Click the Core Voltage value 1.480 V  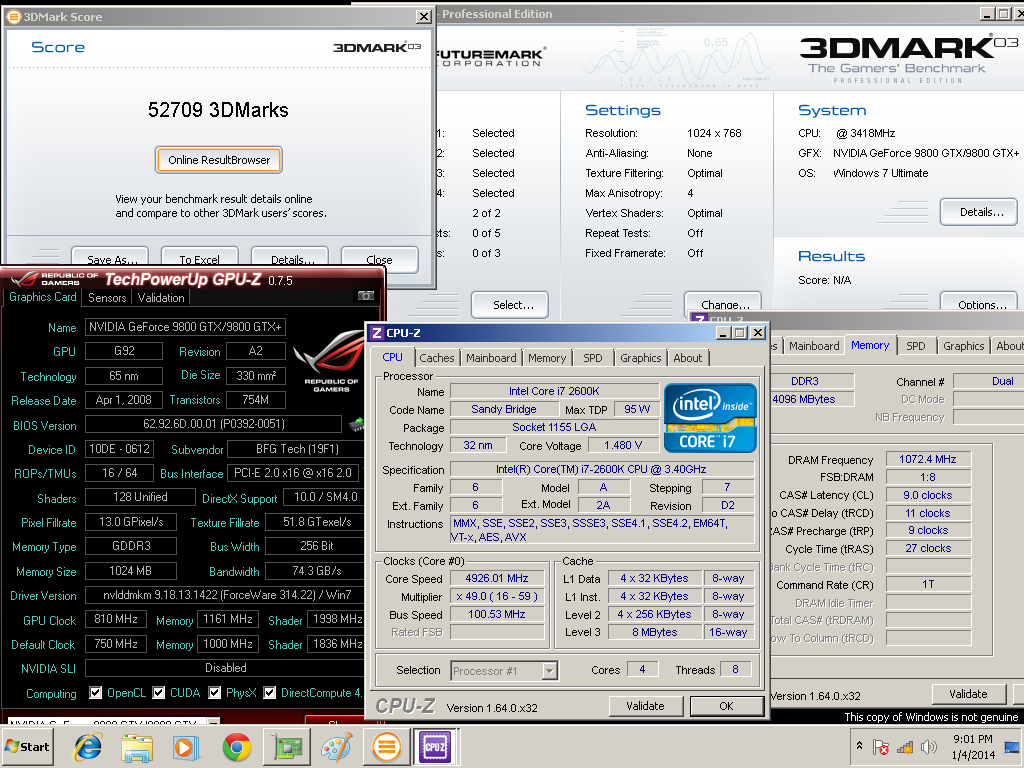tap(623, 445)
